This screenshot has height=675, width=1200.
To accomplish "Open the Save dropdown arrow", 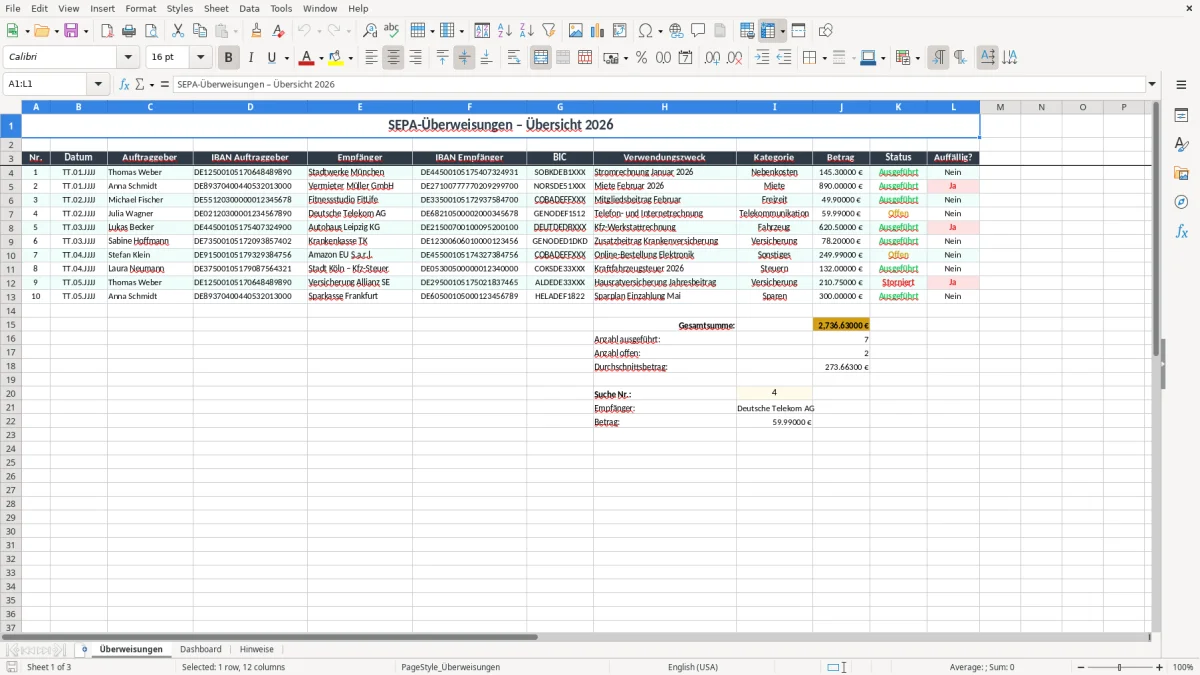I will 86,31.
